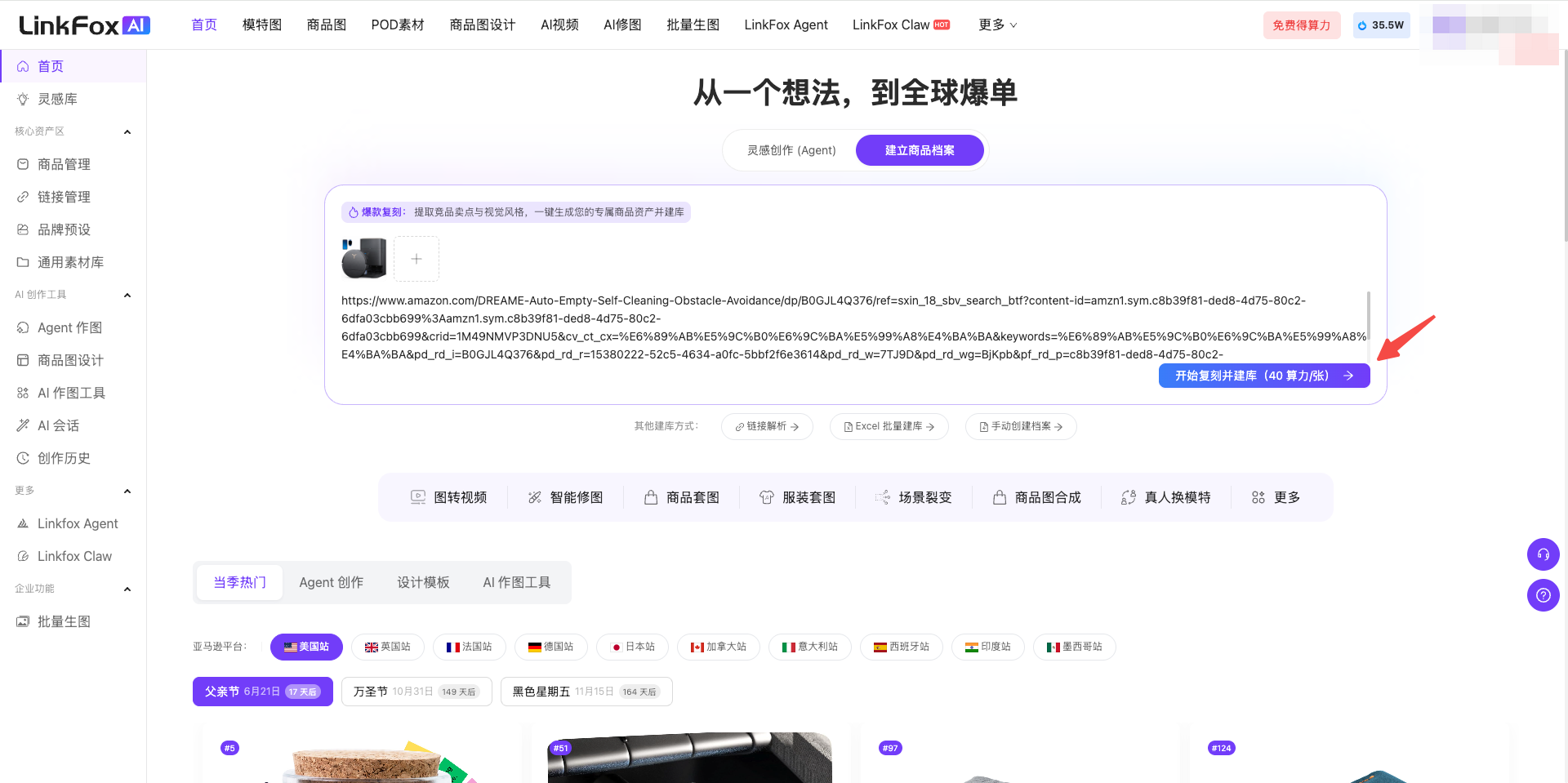This screenshot has height=783, width=1568.
Task: Click the shirt icon beside 服装套图
Action: (x=767, y=497)
